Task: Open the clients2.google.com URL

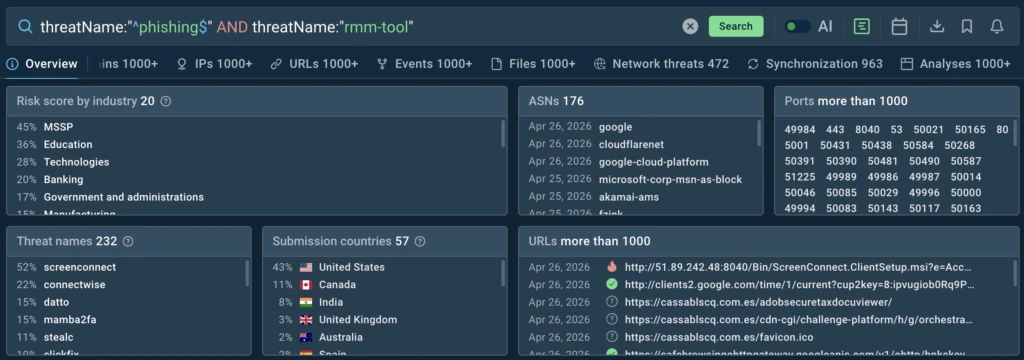Action: tap(799, 285)
